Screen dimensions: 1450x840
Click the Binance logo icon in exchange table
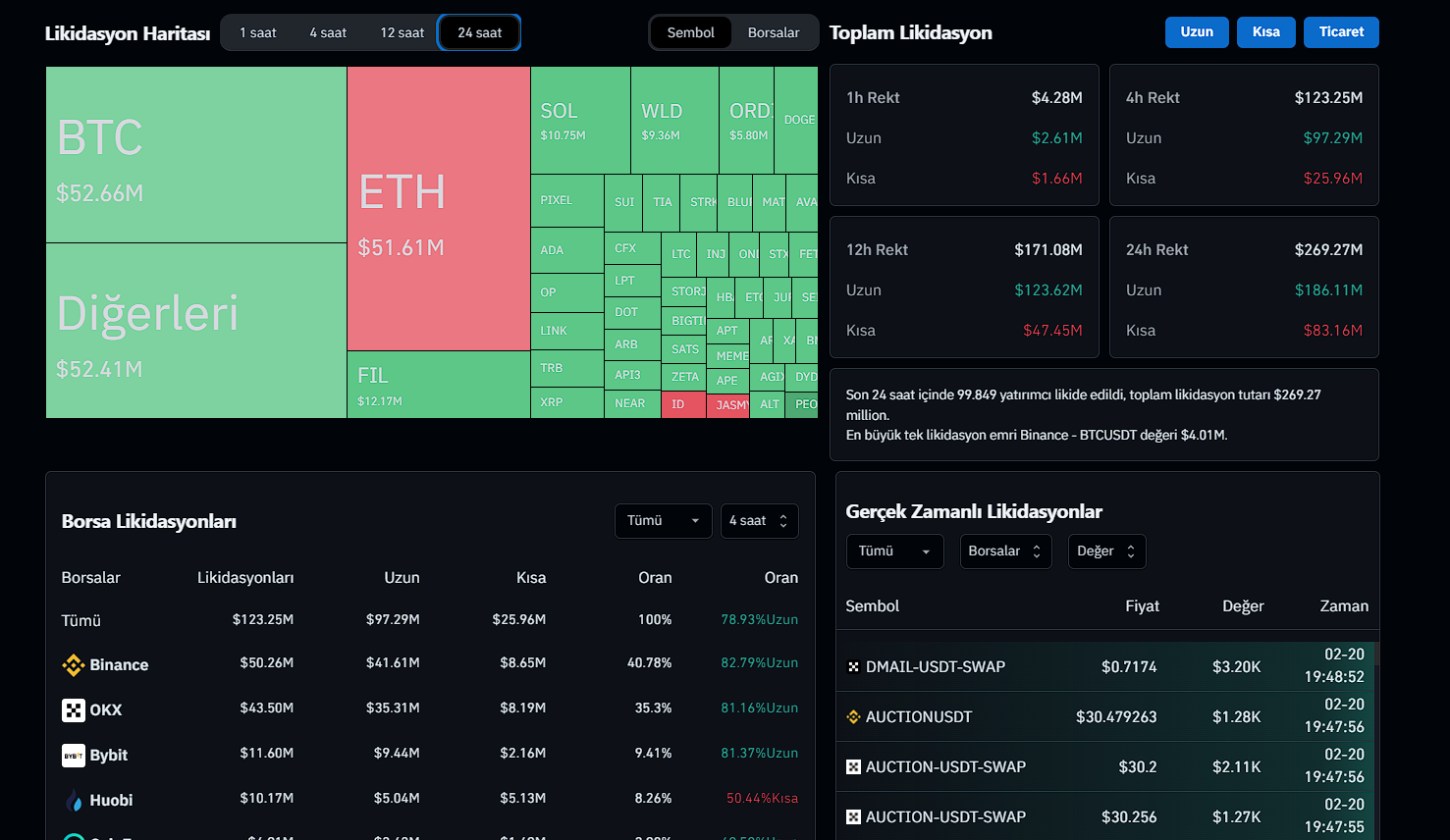[73, 665]
